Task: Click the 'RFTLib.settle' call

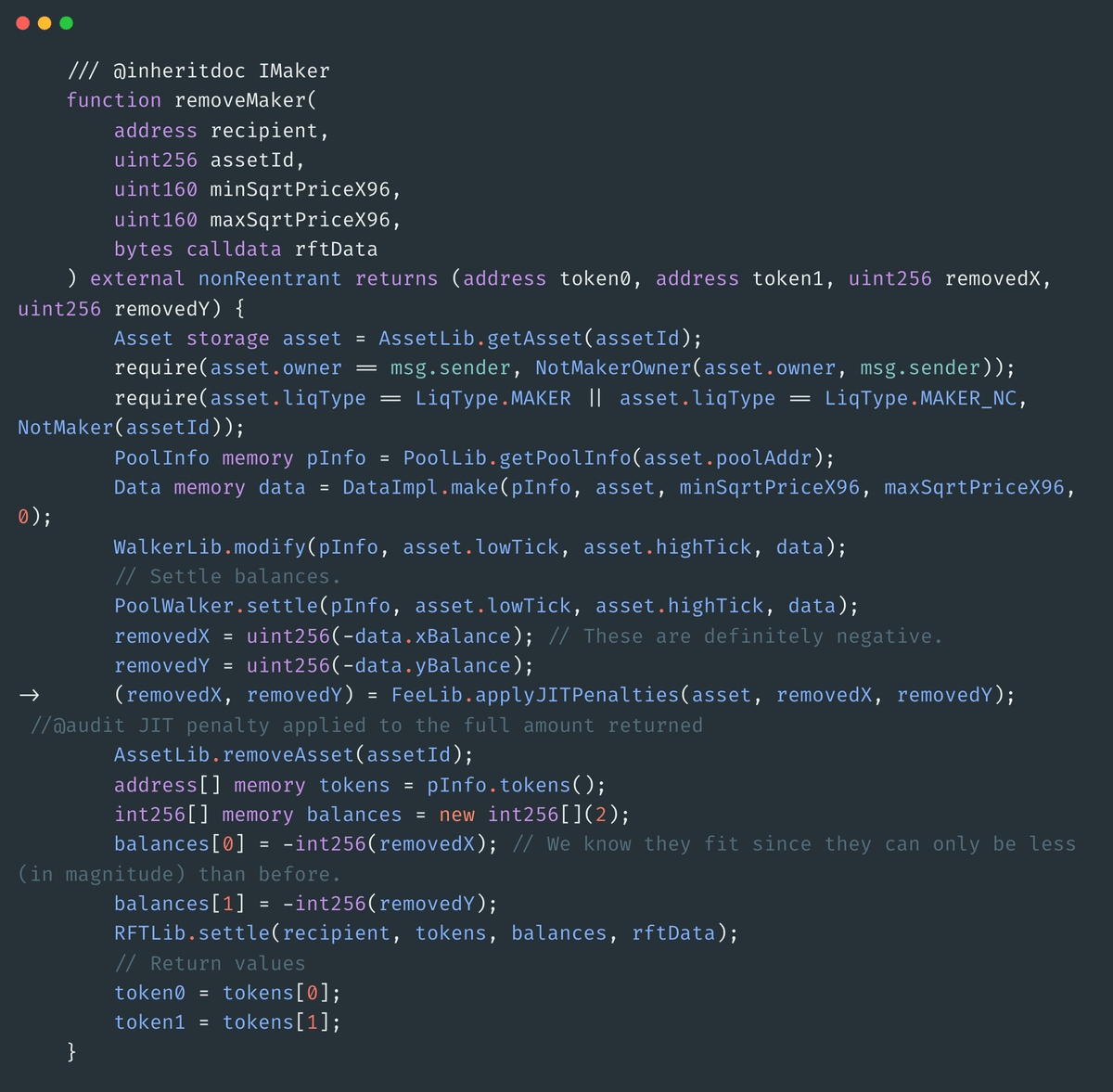Action: point(192,934)
